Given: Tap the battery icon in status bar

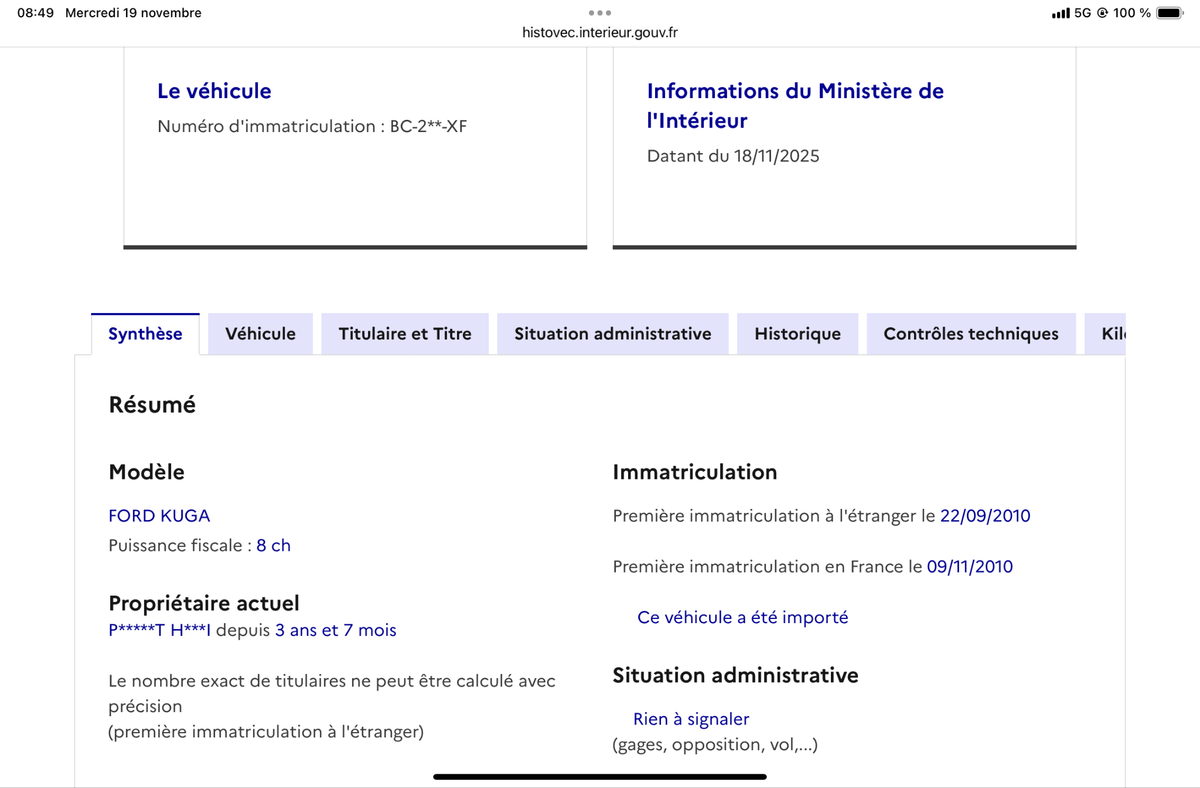Looking at the screenshot, I should coord(1169,13).
